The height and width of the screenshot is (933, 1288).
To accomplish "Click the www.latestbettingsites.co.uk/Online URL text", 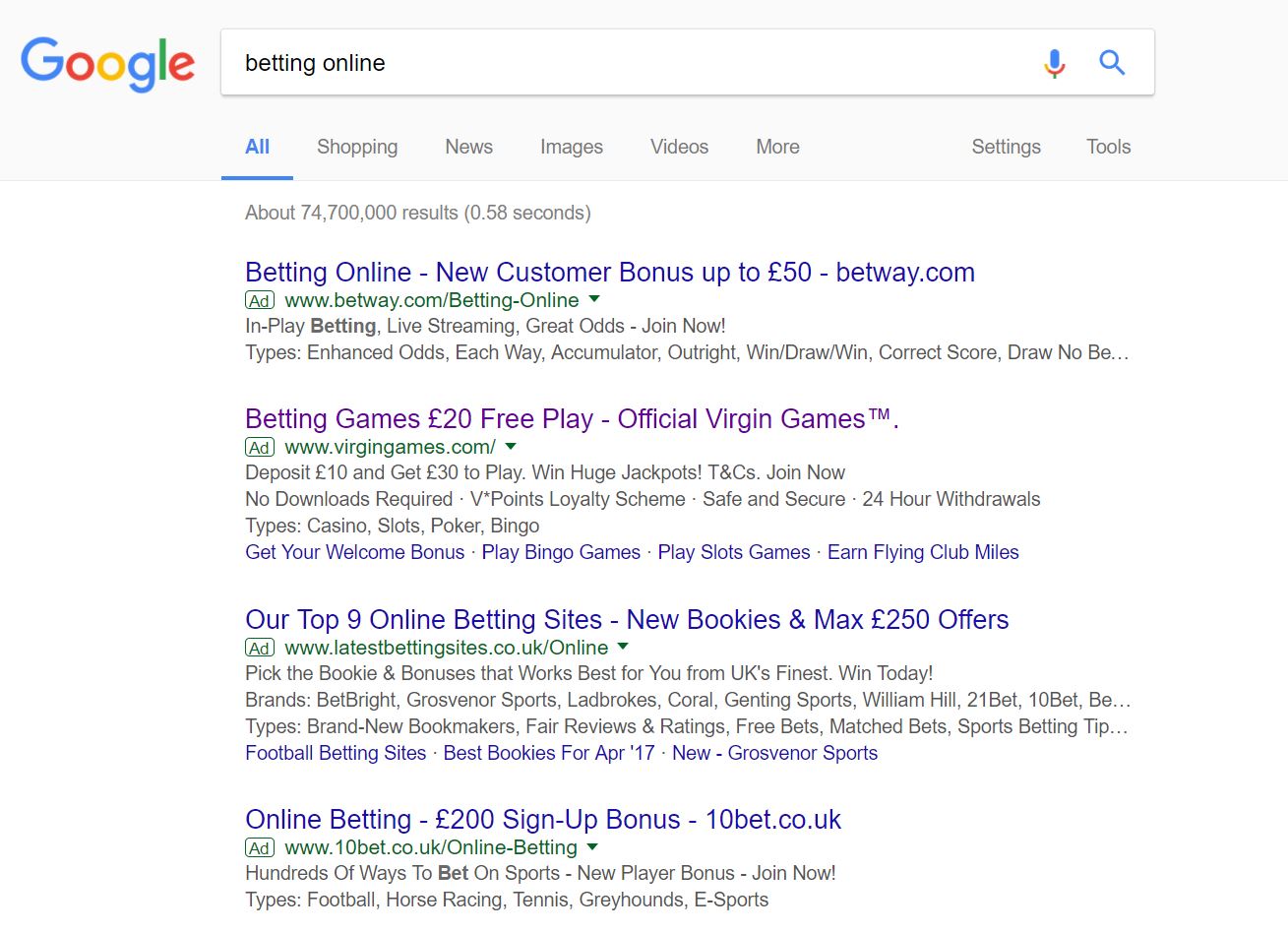I will coord(447,648).
